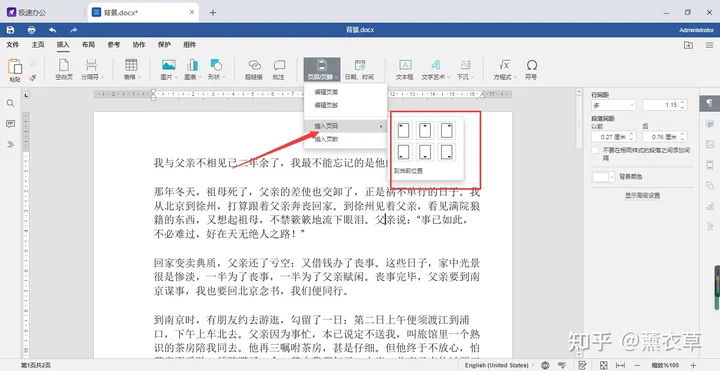This screenshot has width=720, height=371.
Task: Check 'Don't add interval between same-style paragraphs'
Action: click(595, 150)
